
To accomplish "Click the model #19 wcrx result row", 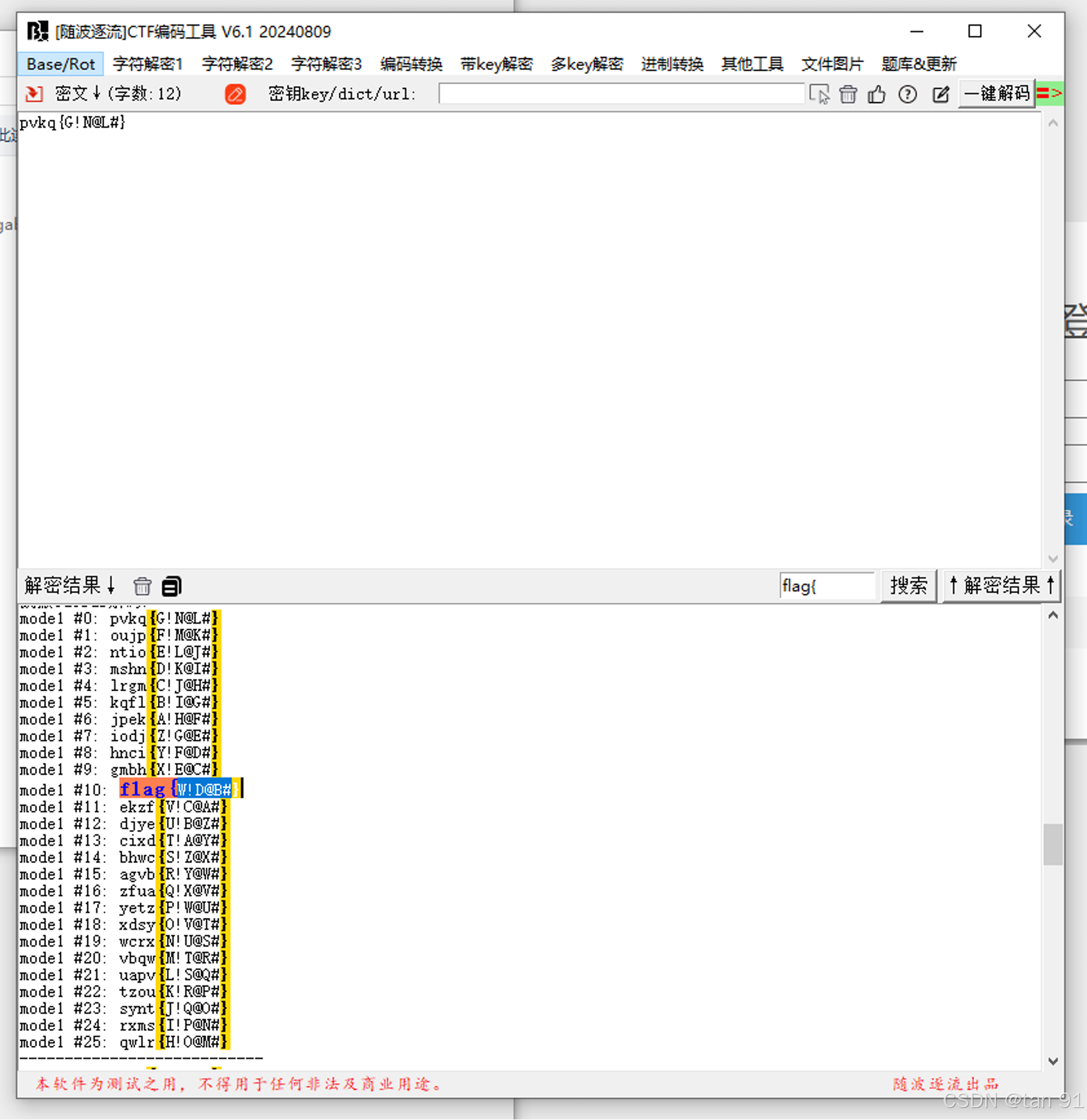I will [x=124, y=941].
